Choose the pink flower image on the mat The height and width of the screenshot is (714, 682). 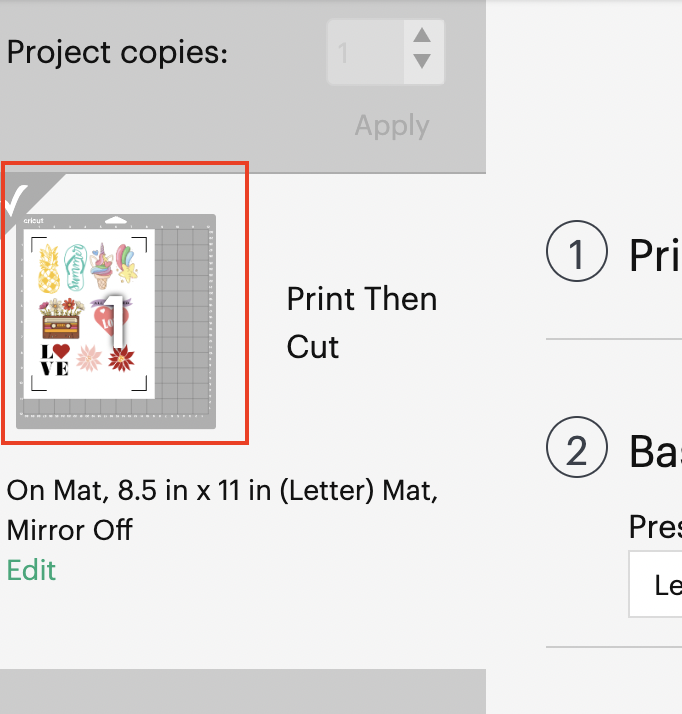[89, 357]
